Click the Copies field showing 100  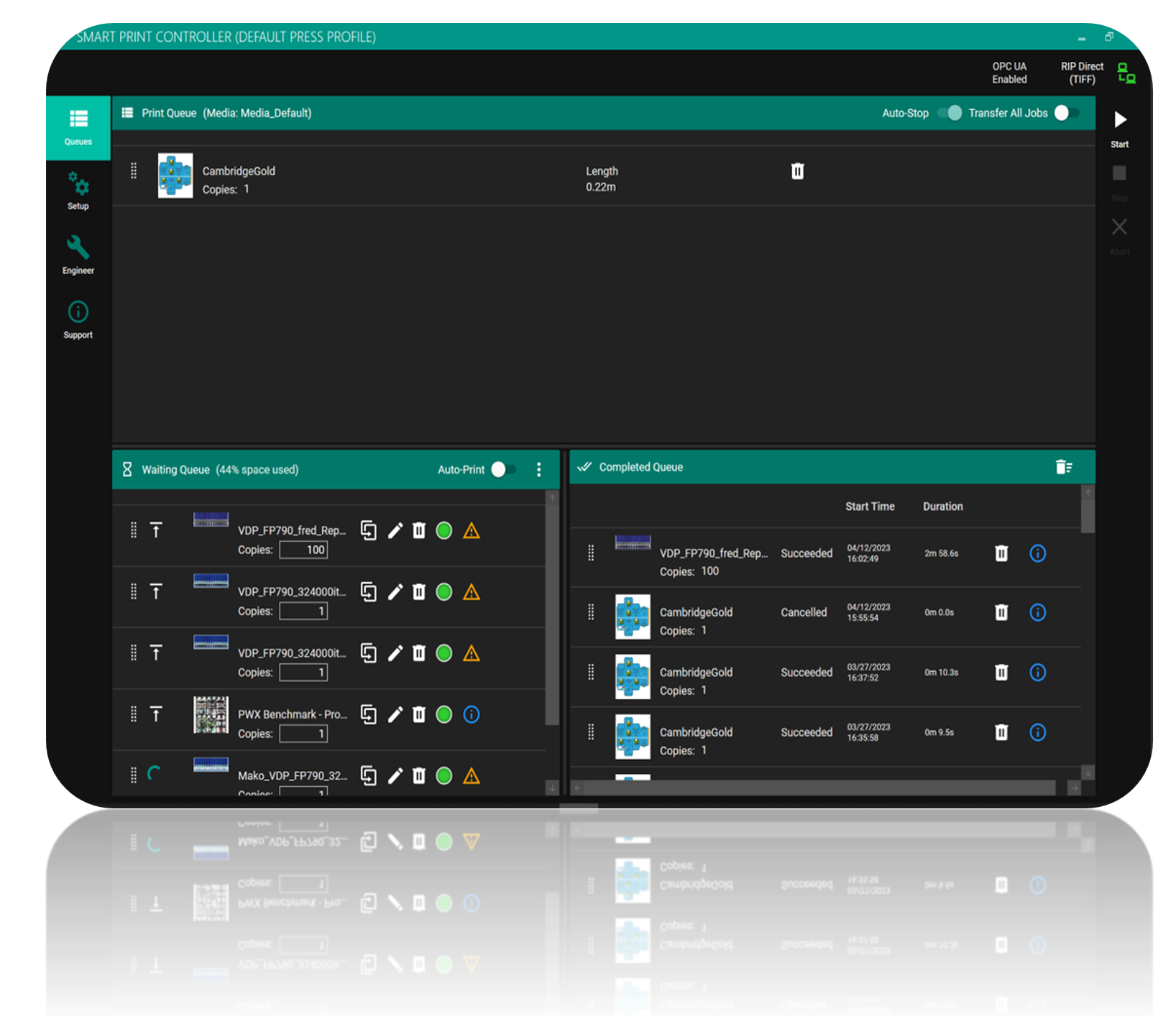pyautogui.click(x=303, y=550)
